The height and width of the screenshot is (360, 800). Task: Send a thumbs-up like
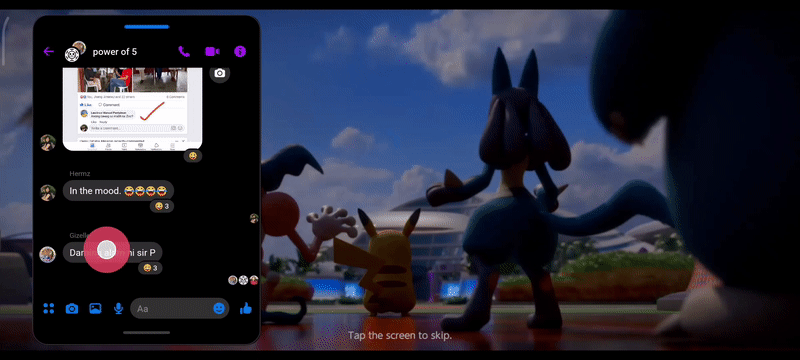coord(246,308)
